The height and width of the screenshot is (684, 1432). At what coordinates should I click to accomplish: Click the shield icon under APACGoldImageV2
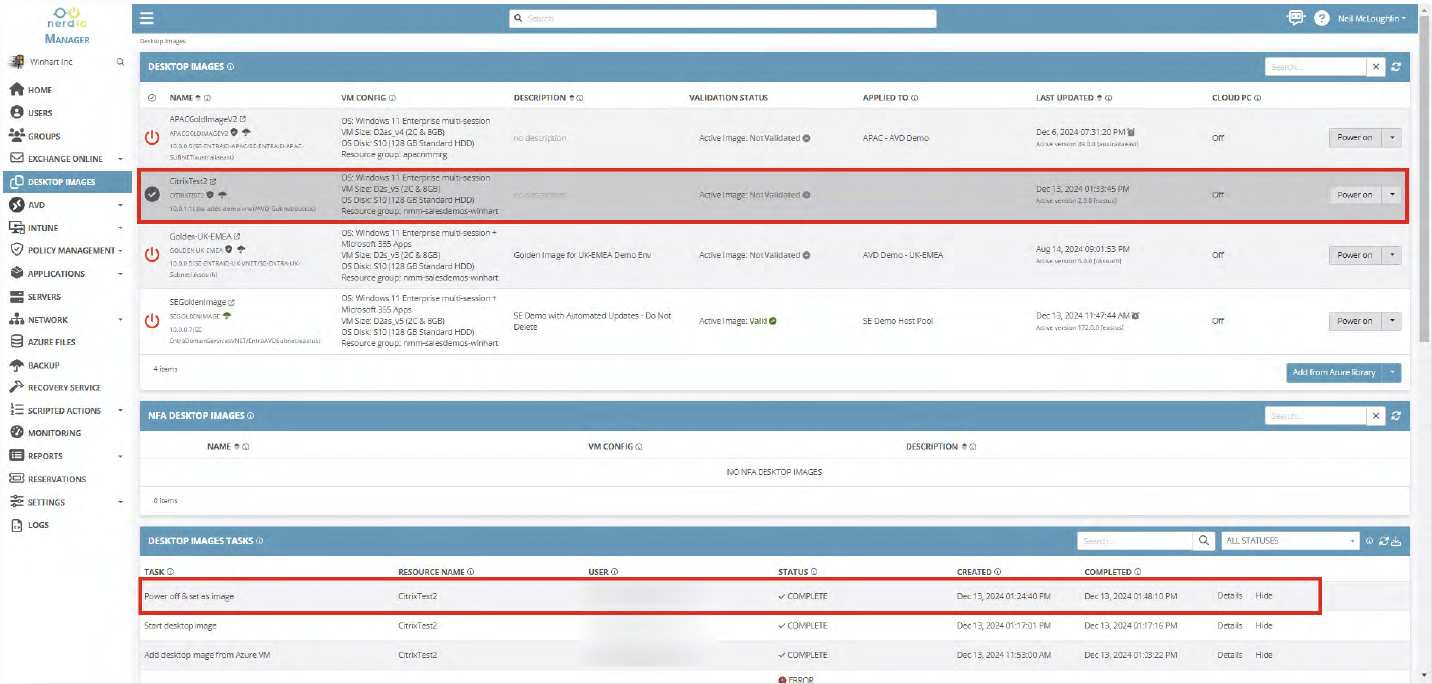(x=234, y=131)
